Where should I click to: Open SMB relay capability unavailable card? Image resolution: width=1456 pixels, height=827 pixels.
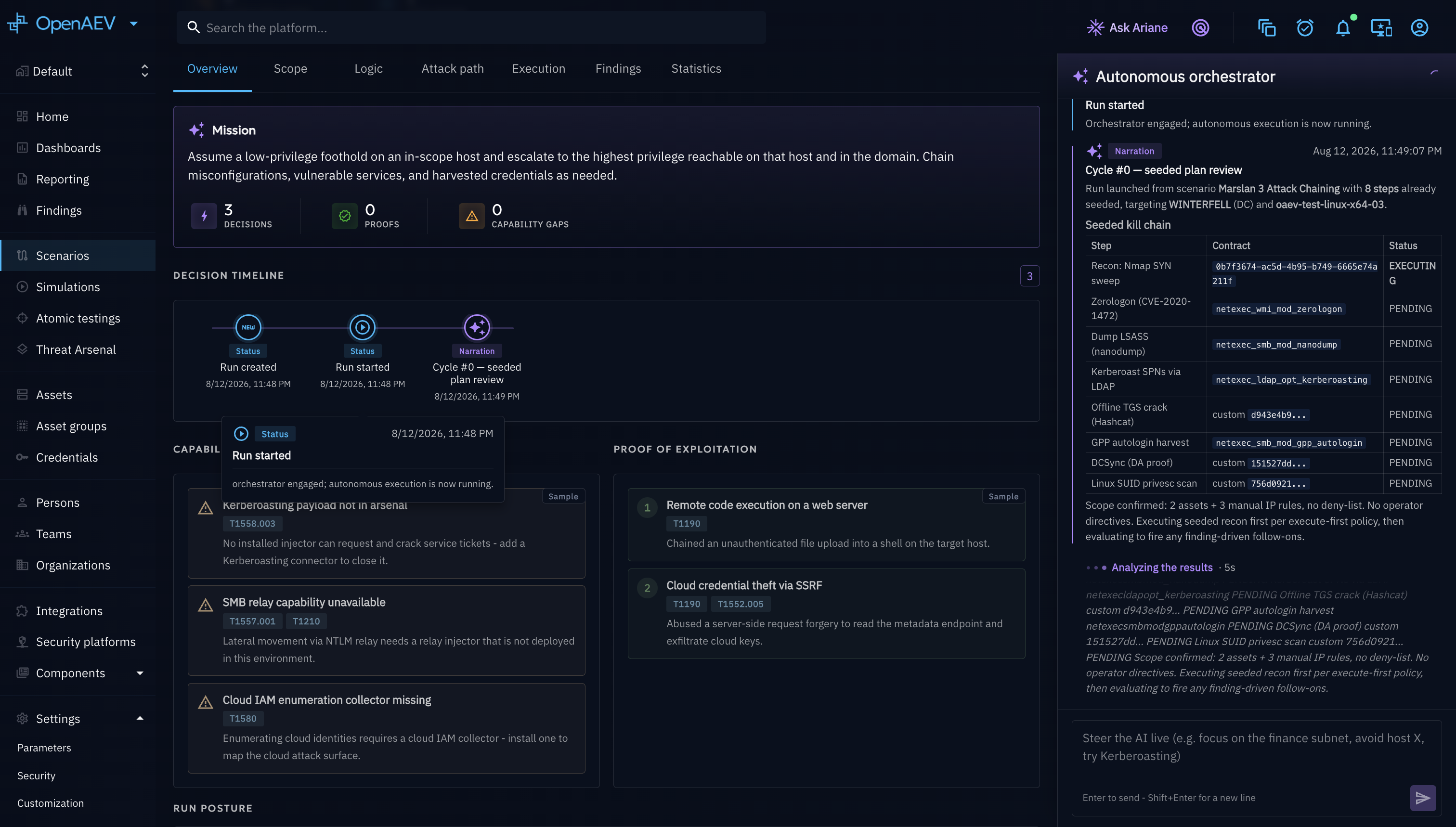(386, 630)
